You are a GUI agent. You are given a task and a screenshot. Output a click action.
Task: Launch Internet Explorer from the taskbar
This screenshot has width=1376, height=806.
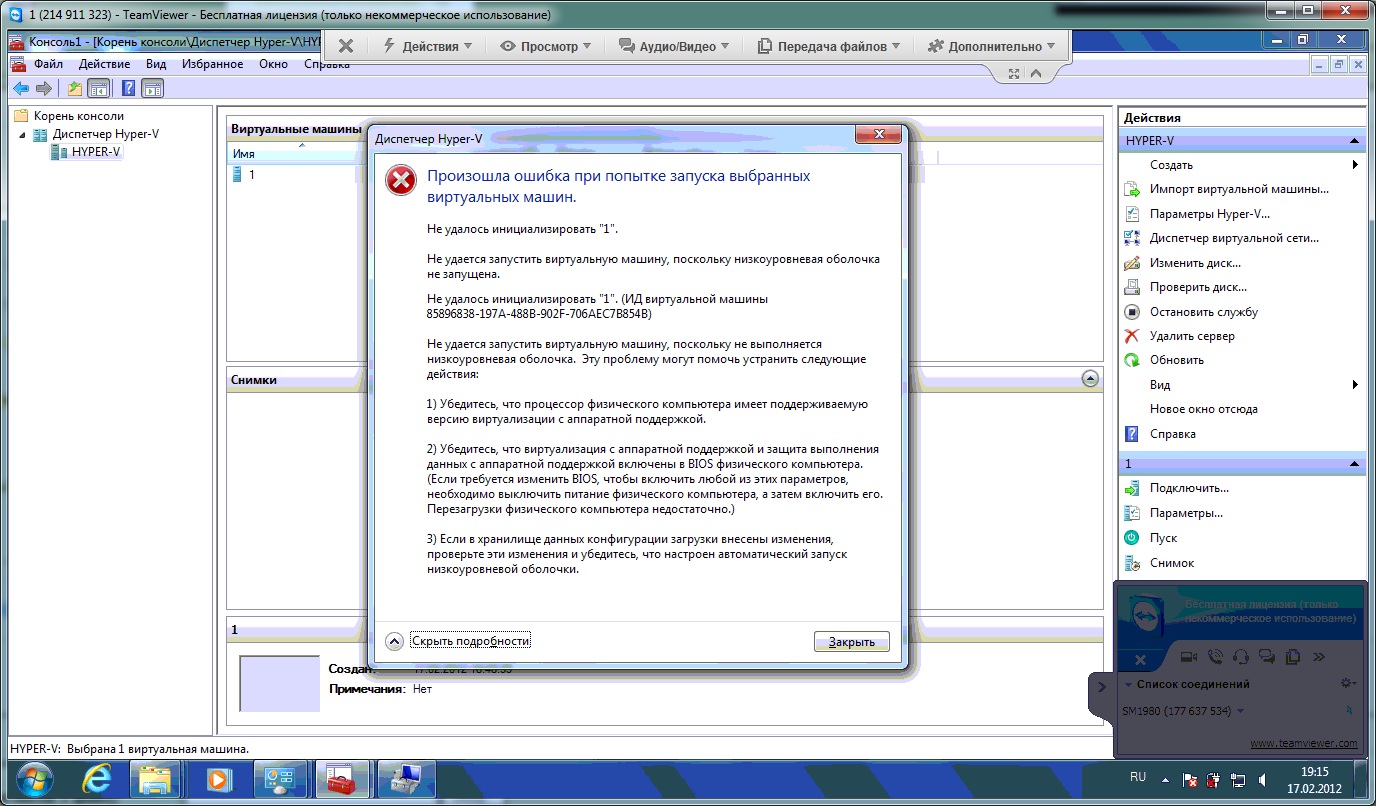96,779
